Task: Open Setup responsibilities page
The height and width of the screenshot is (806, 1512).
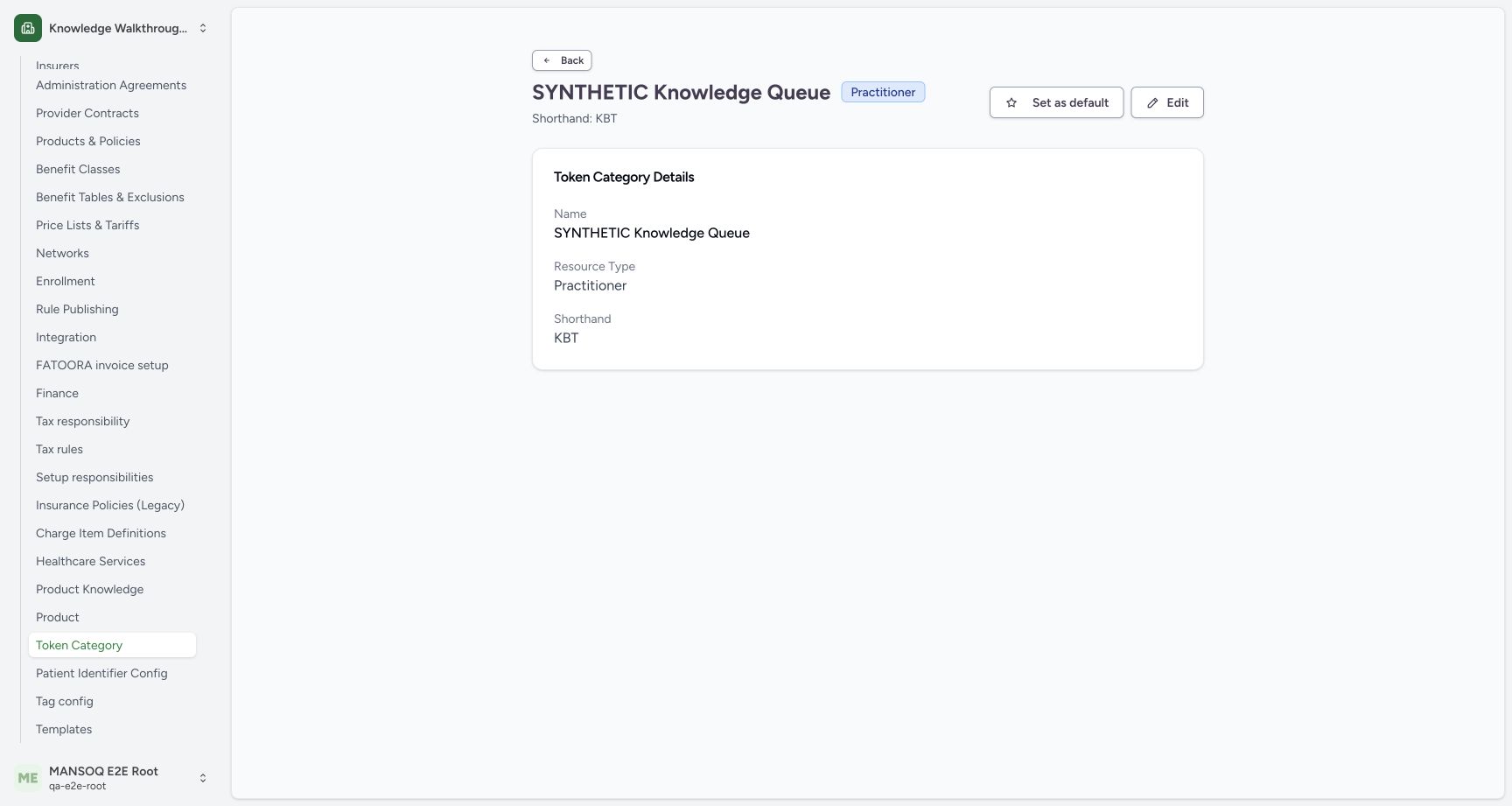Action: point(94,477)
